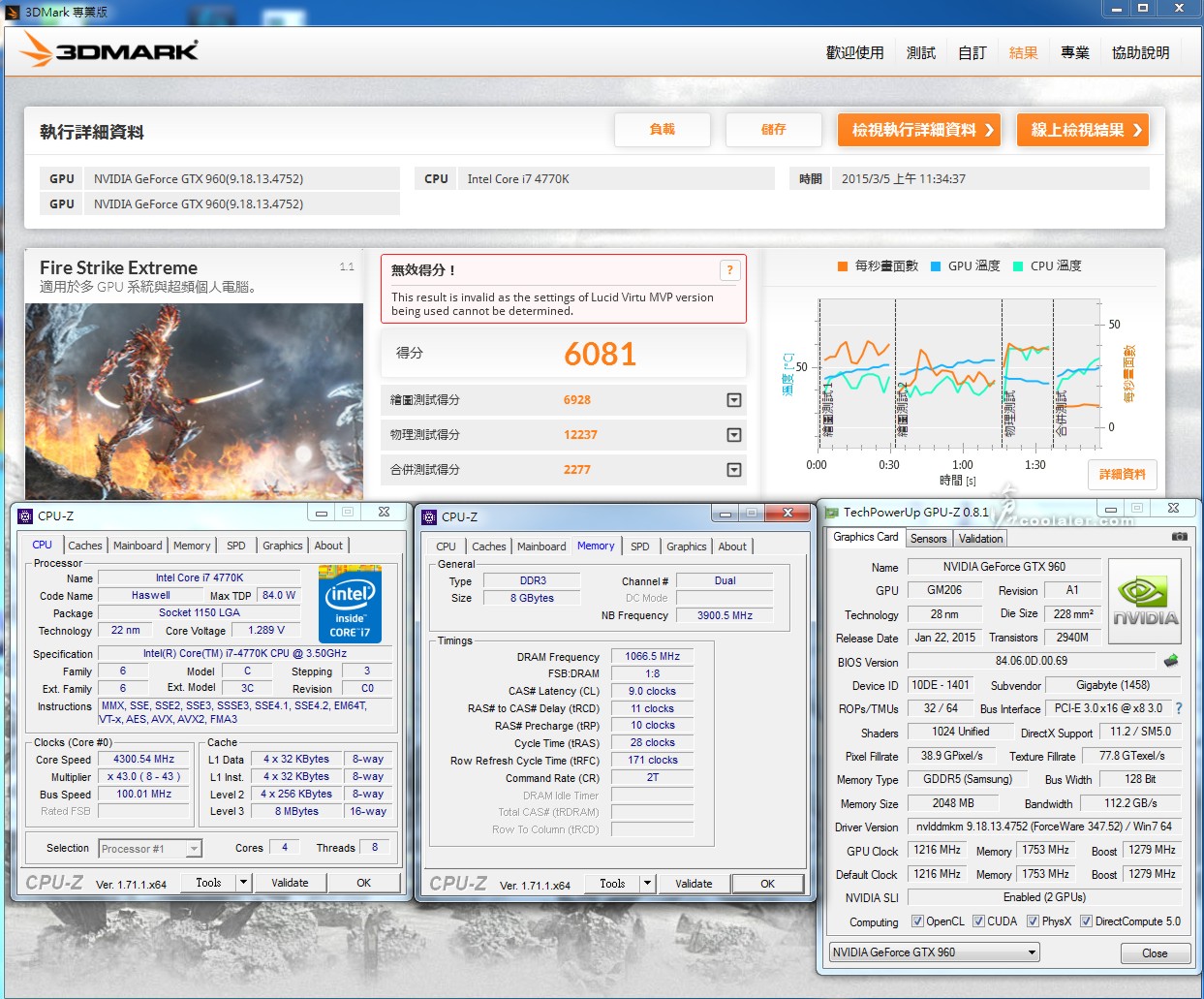Click the BIOS Version 84.06.0D.00.69 field

pos(1031,661)
